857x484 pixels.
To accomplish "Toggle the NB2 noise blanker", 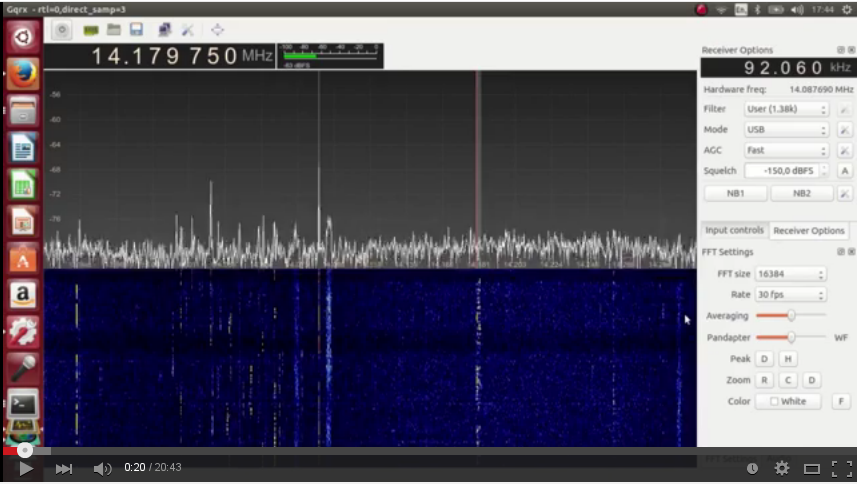I will (802, 193).
